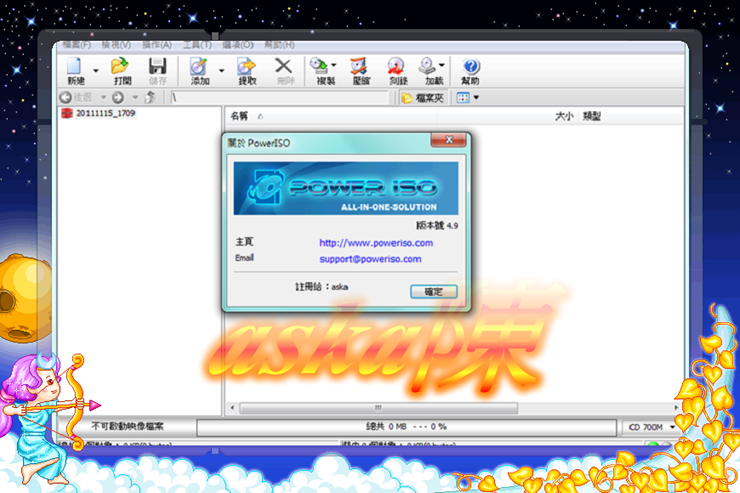Click the Up one level icon
This screenshot has height=493, width=740.
[151, 98]
